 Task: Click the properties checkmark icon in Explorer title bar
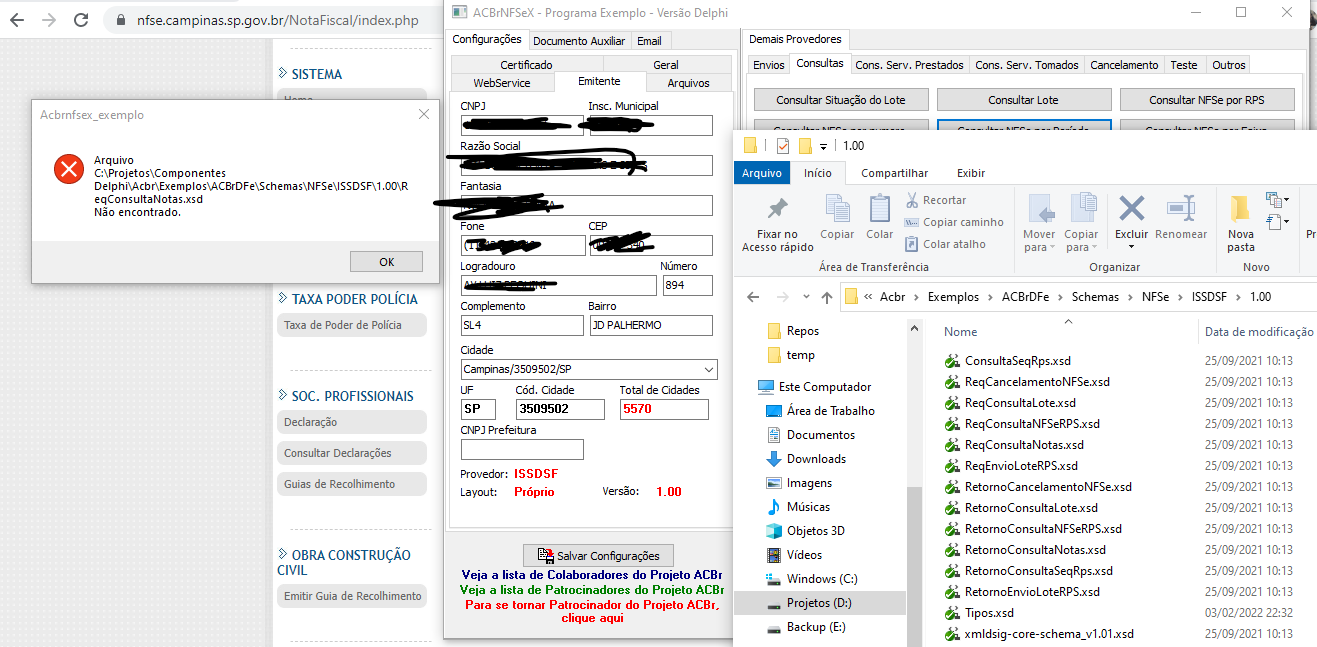click(x=782, y=146)
